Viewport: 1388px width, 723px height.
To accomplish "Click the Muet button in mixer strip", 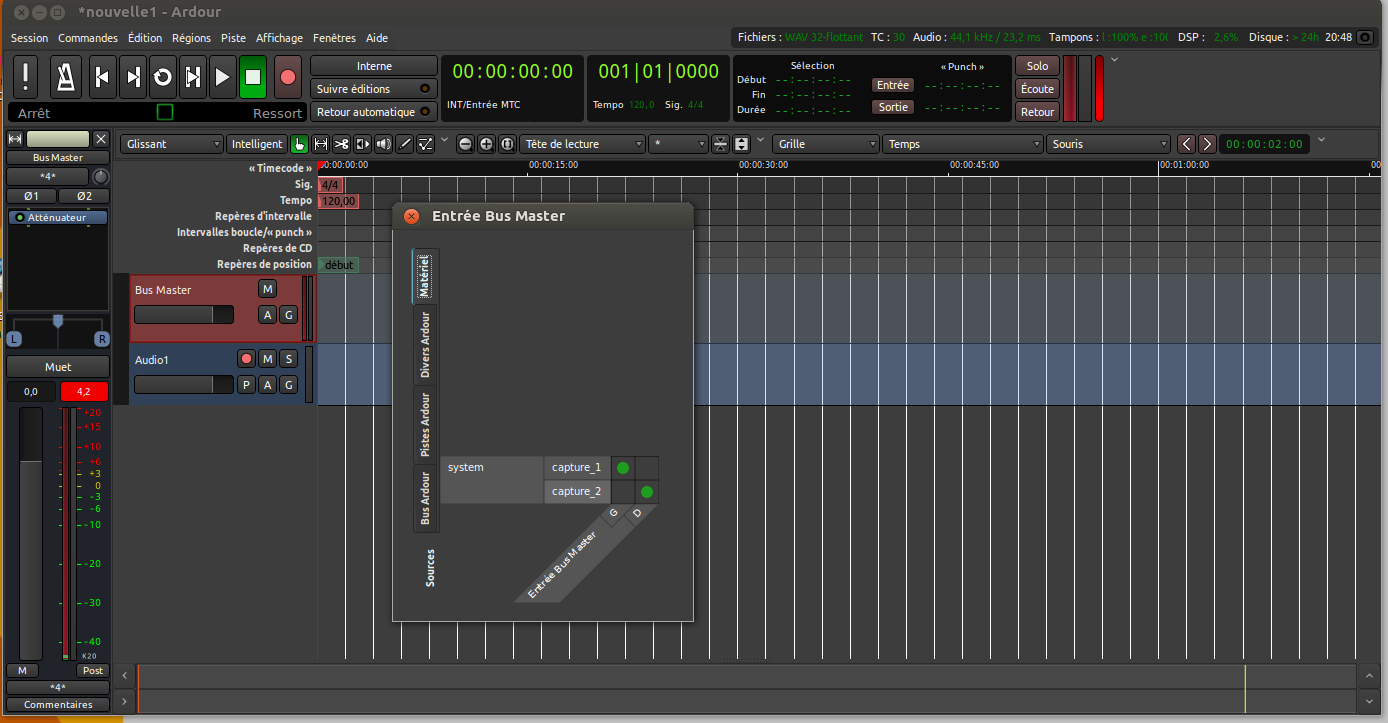I will tap(58, 367).
